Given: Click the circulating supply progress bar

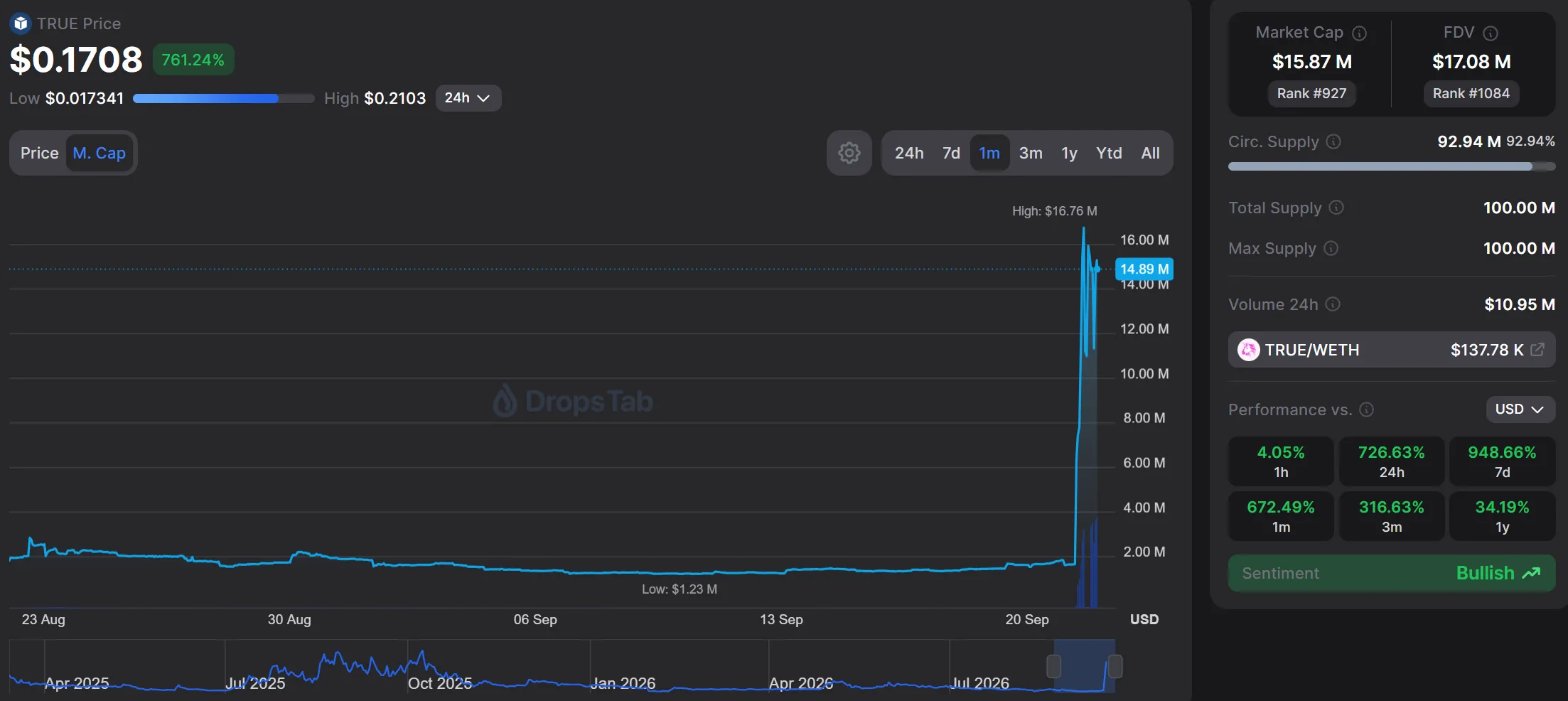Looking at the screenshot, I should coord(1392,166).
